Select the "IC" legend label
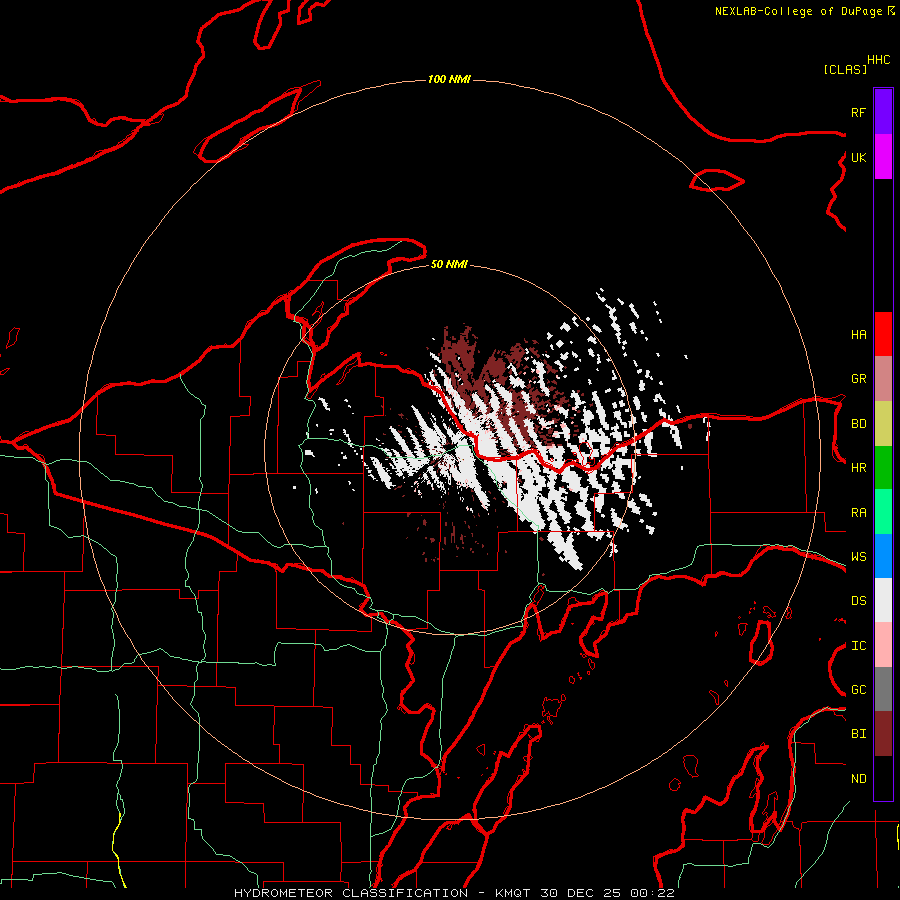900x900 pixels. 858,646
